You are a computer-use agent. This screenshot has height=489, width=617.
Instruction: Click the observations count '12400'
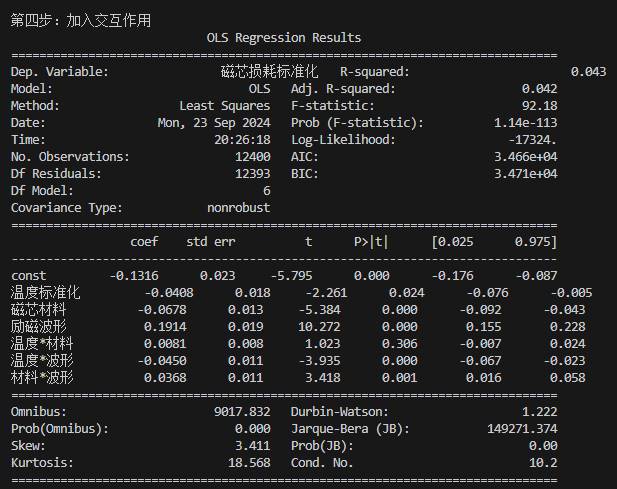[249, 156]
